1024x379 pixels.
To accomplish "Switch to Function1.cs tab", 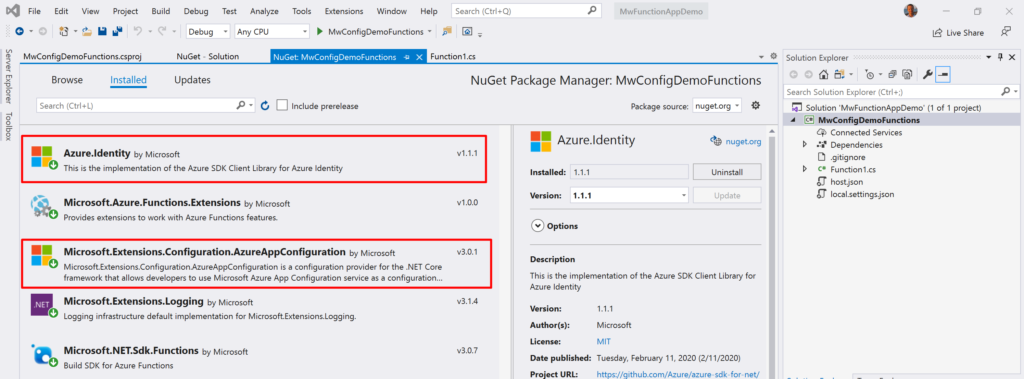I will point(453,57).
